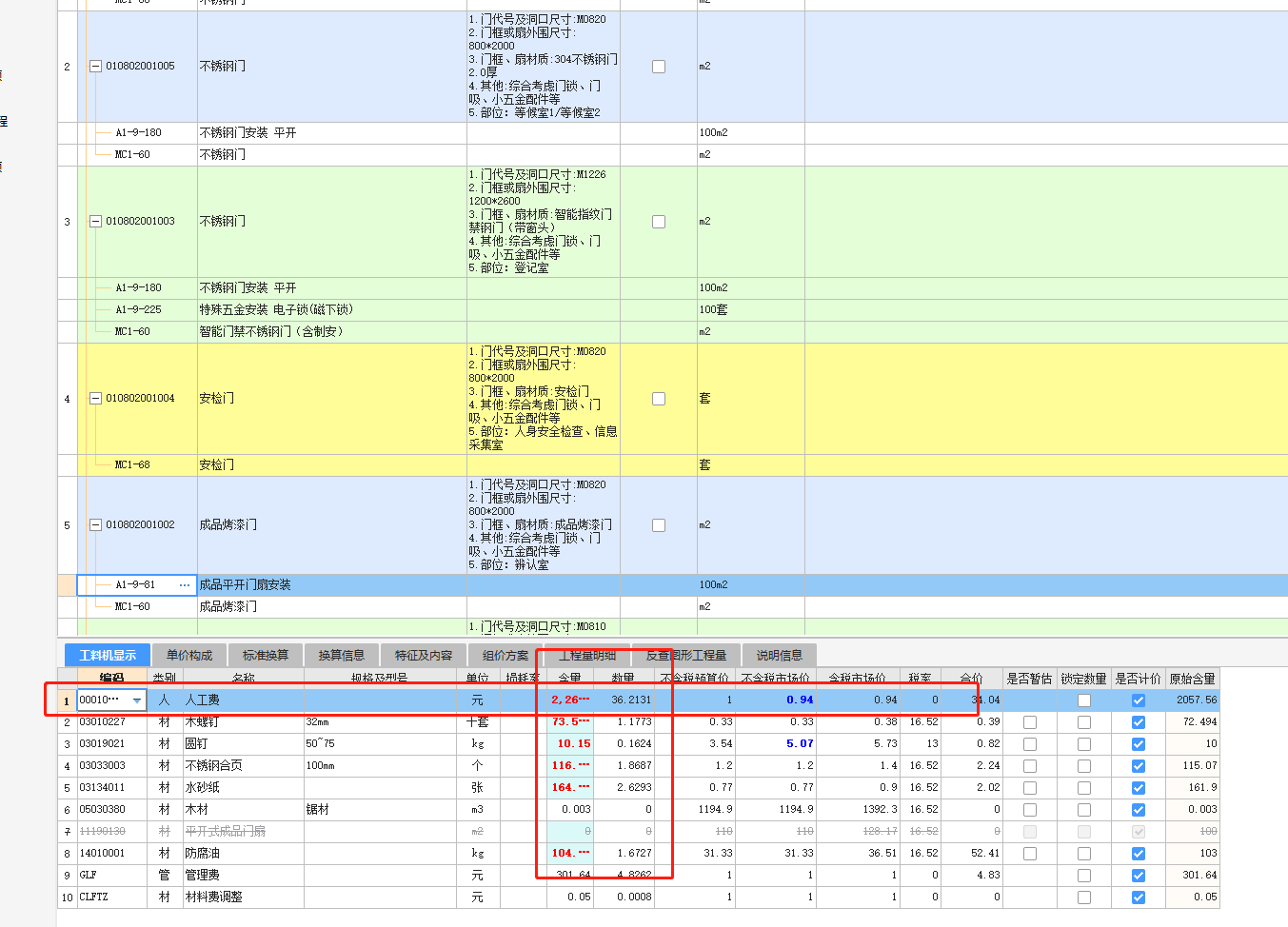Select the 05030380 code cell
This screenshot has height=927, width=1288.
pyautogui.click(x=112, y=810)
